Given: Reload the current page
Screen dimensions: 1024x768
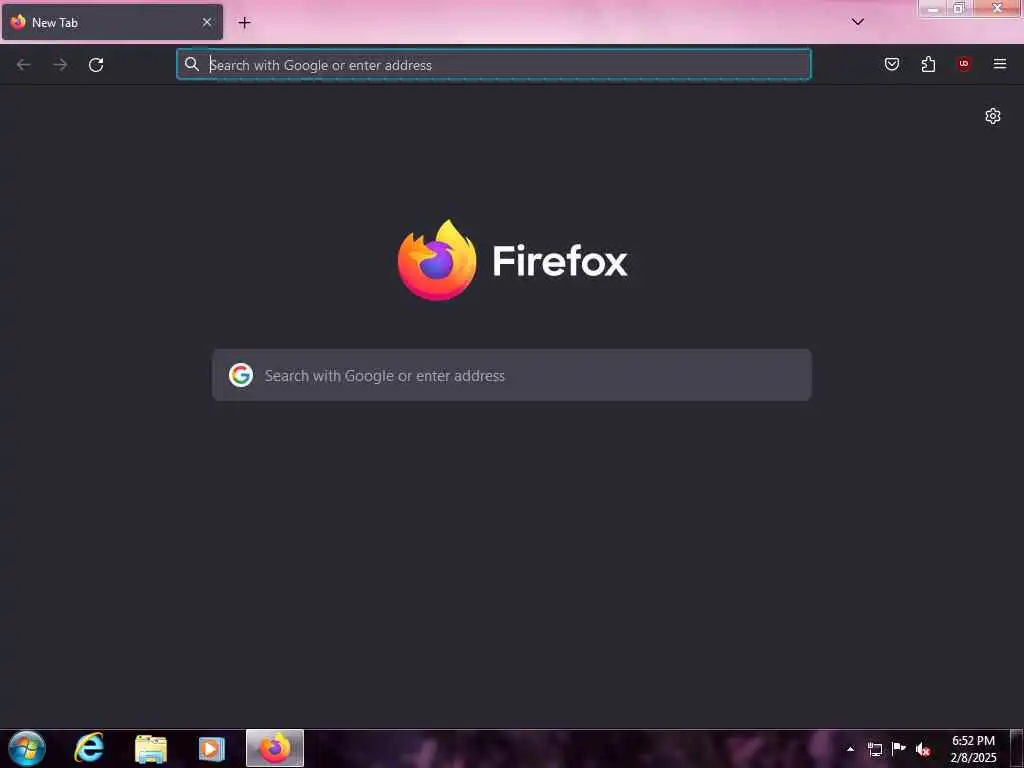Looking at the screenshot, I should 96,65.
